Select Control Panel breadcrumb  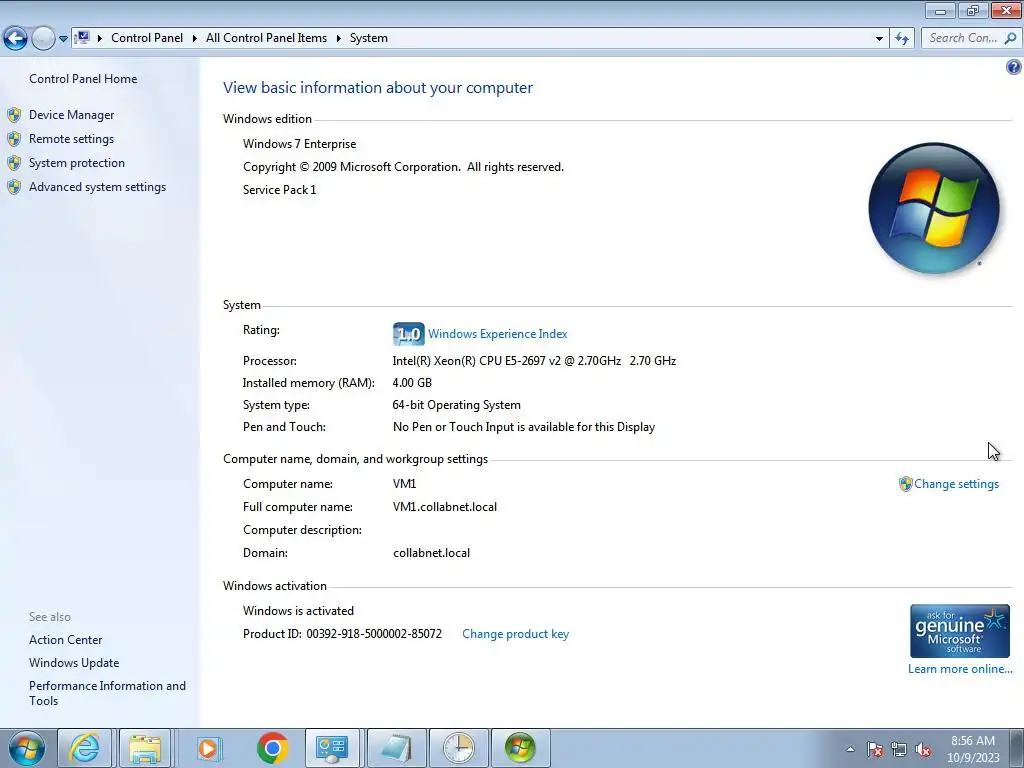147,38
